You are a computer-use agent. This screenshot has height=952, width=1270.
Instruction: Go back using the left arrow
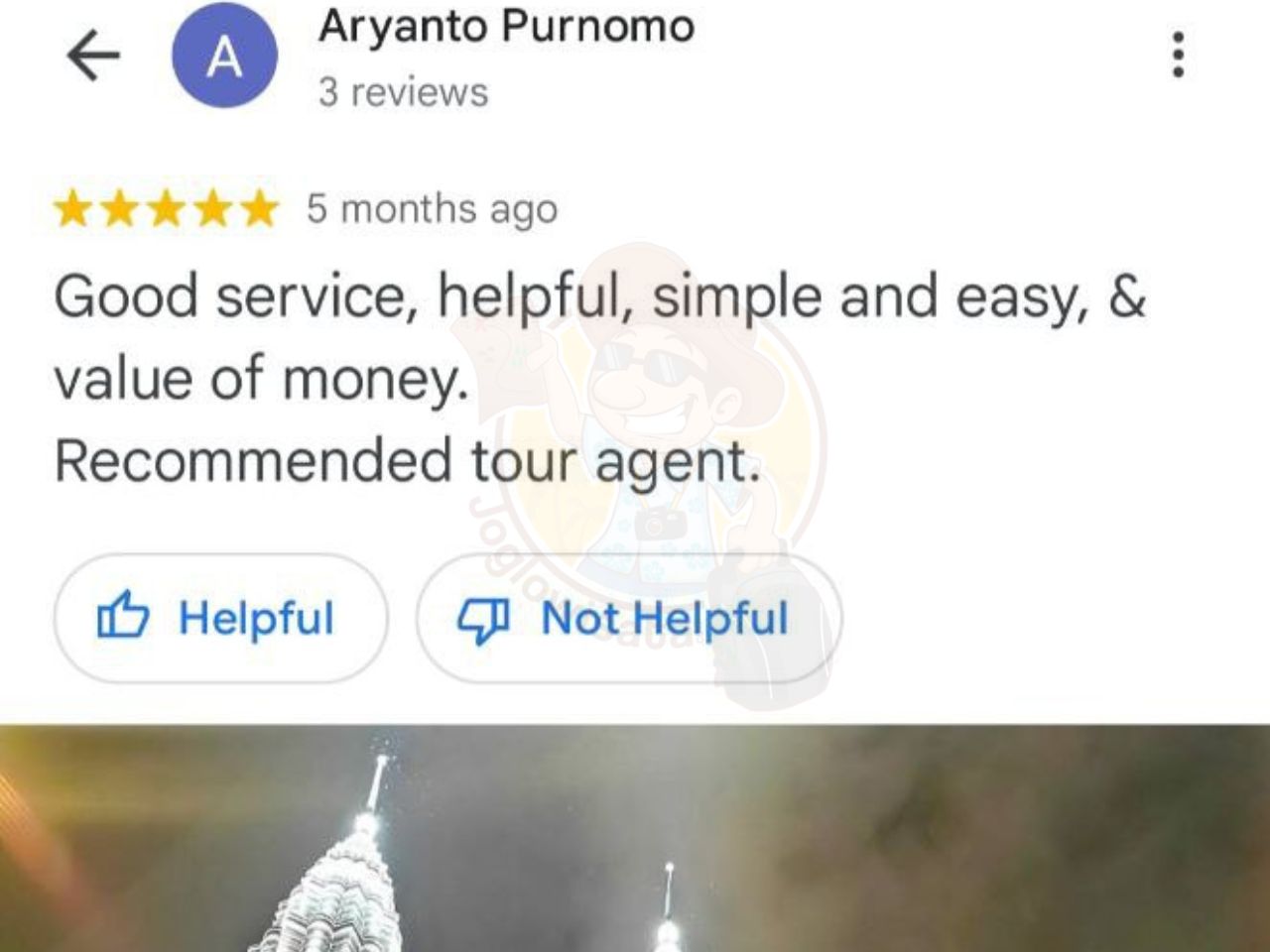pos(93,55)
